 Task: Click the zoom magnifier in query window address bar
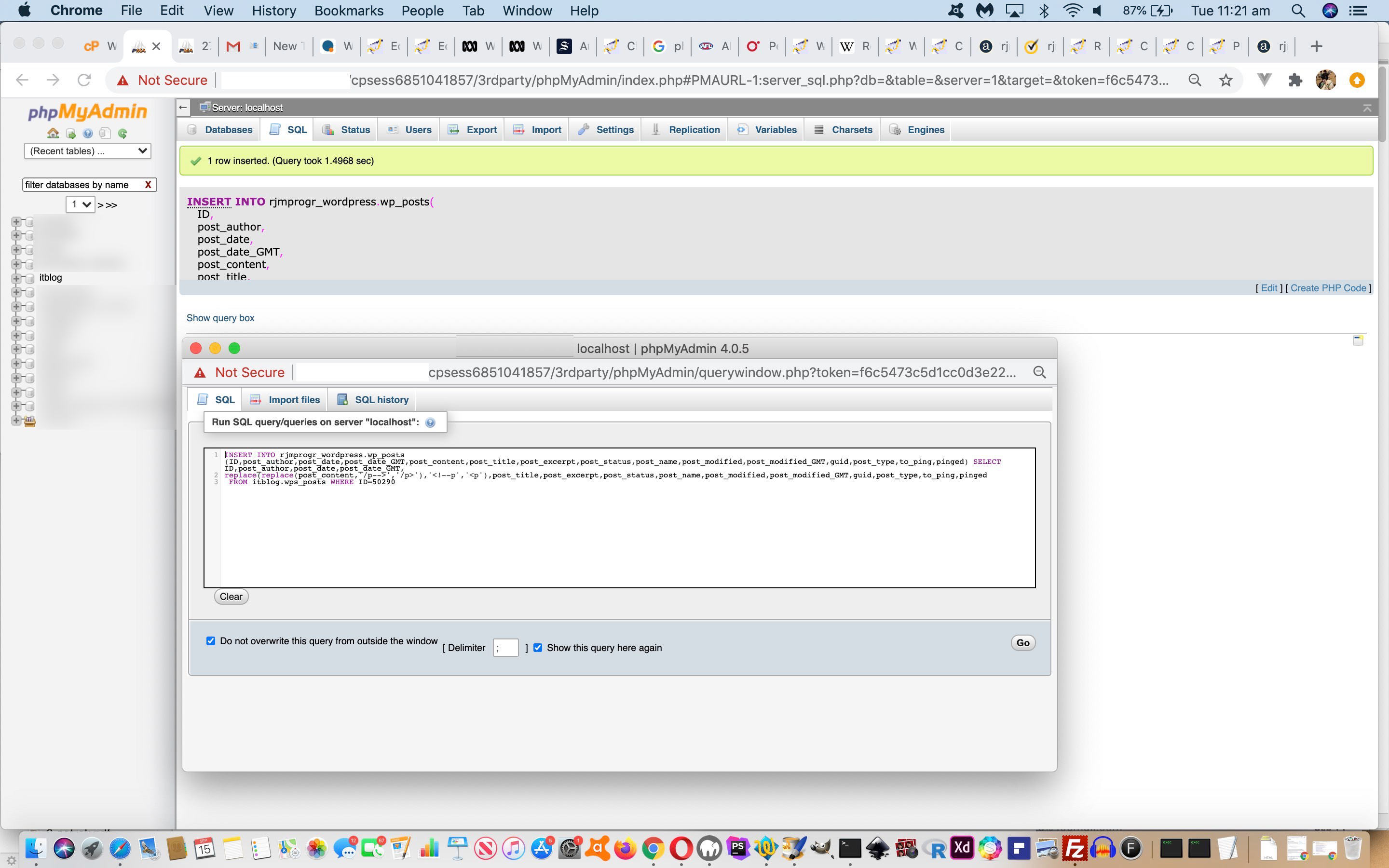coord(1039,373)
